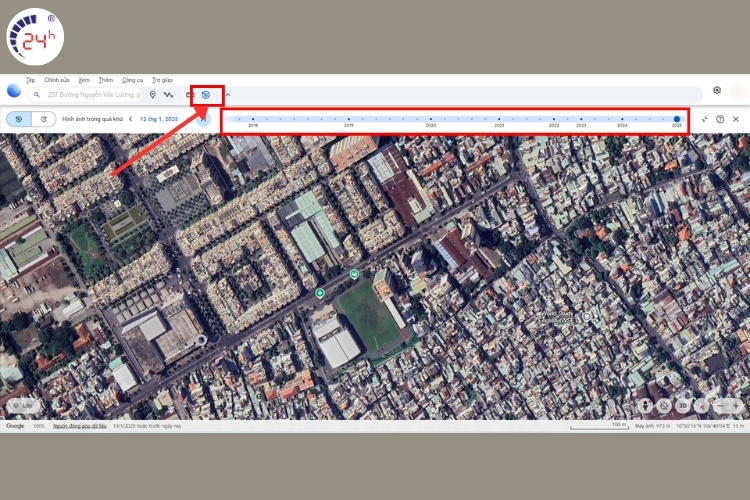This screenshot has height=500, width=750.
Task: Activate Street View pegman
Action: coord(645,406)
